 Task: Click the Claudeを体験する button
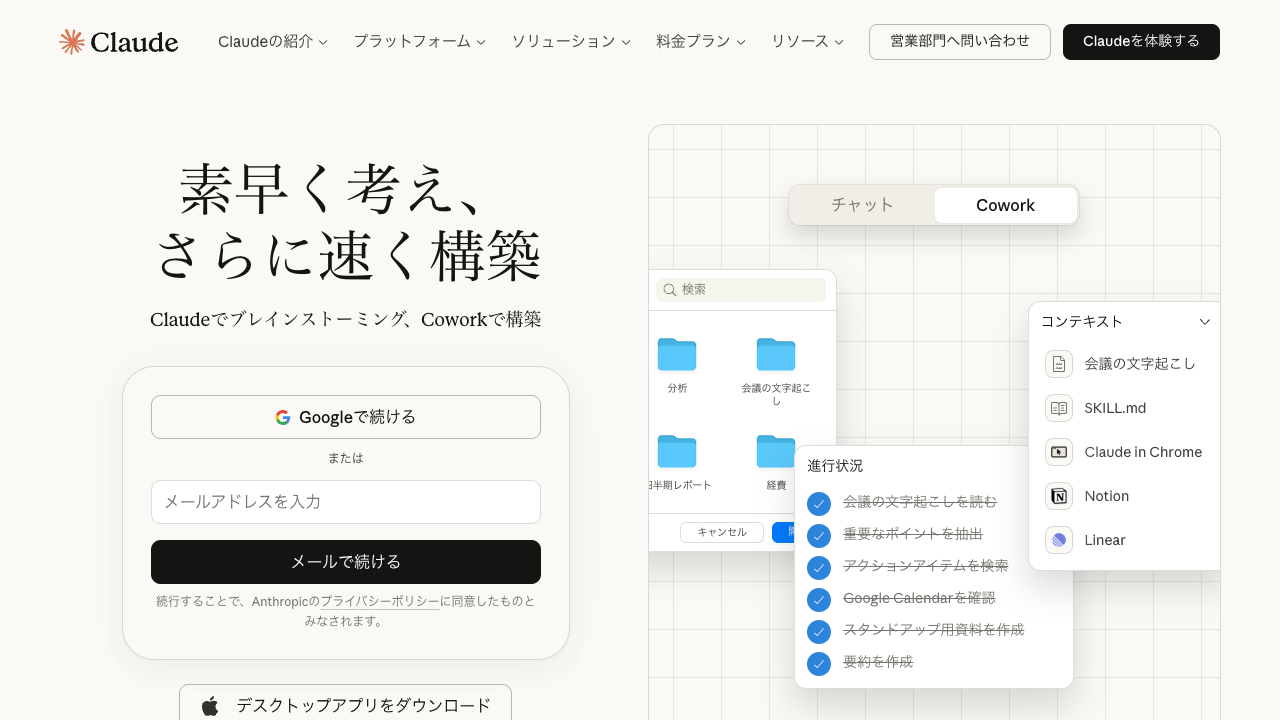pyautogui.click(x=1141, y=41)
